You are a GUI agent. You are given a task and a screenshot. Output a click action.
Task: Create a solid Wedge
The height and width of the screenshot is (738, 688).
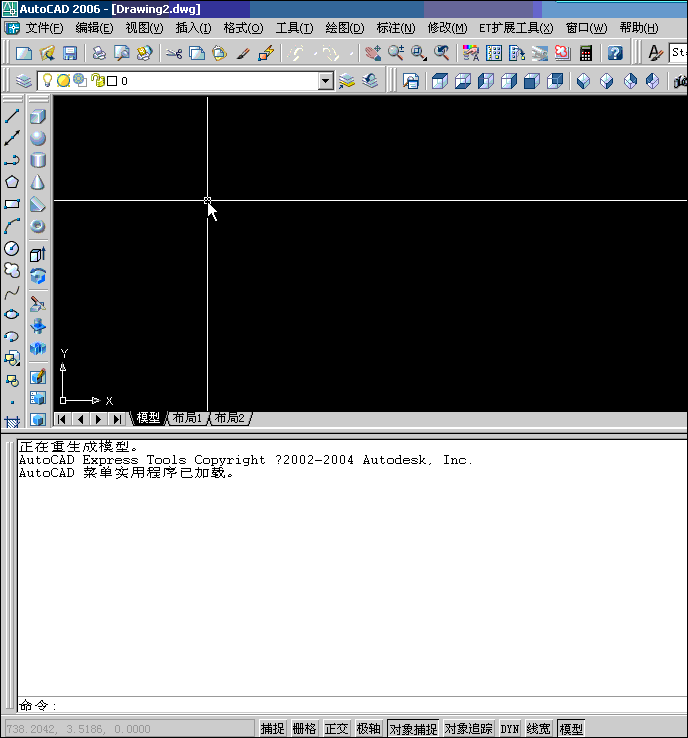38,204
